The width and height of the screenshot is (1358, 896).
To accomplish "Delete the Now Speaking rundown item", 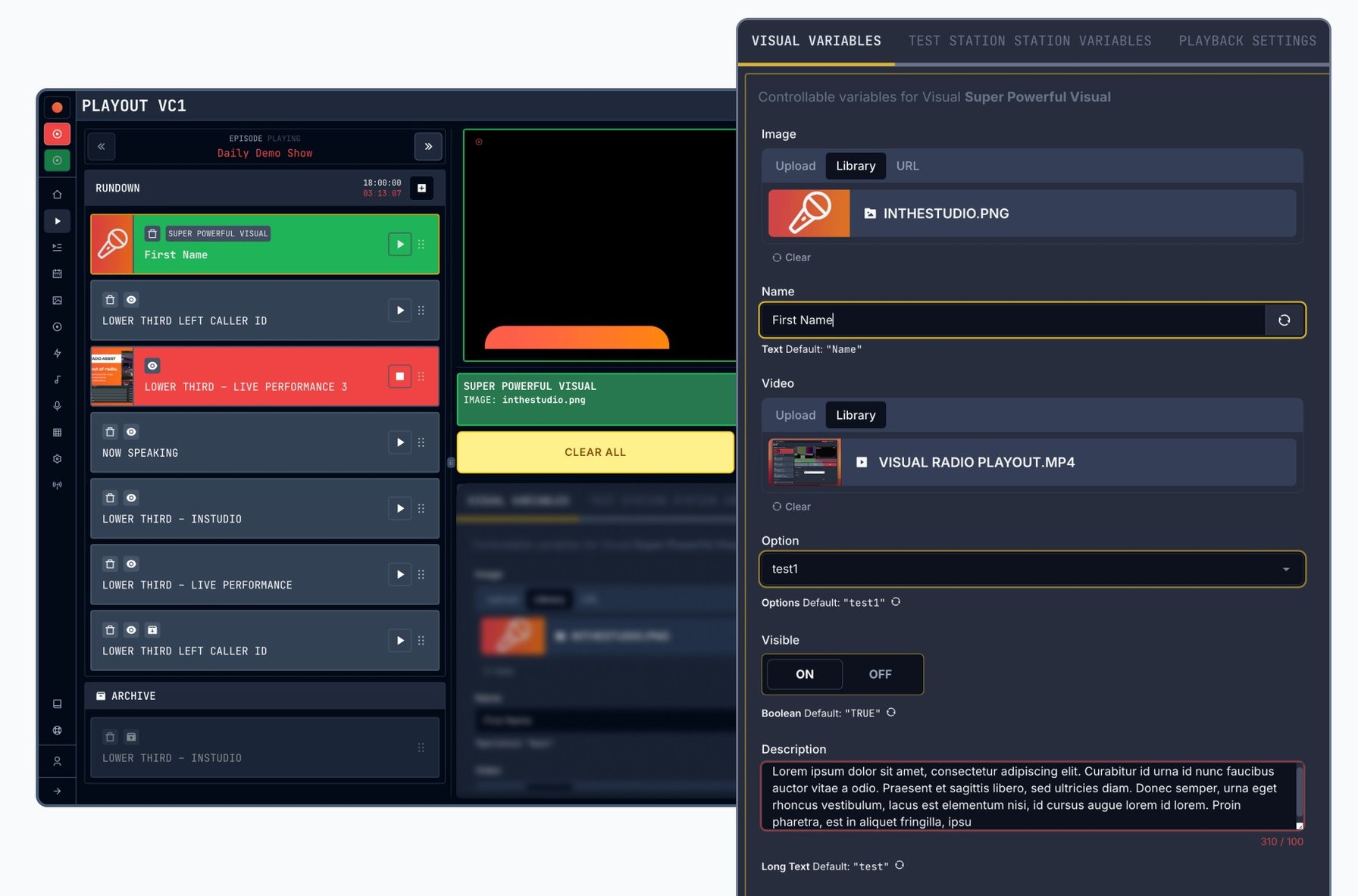I will [x=110, y=432].
